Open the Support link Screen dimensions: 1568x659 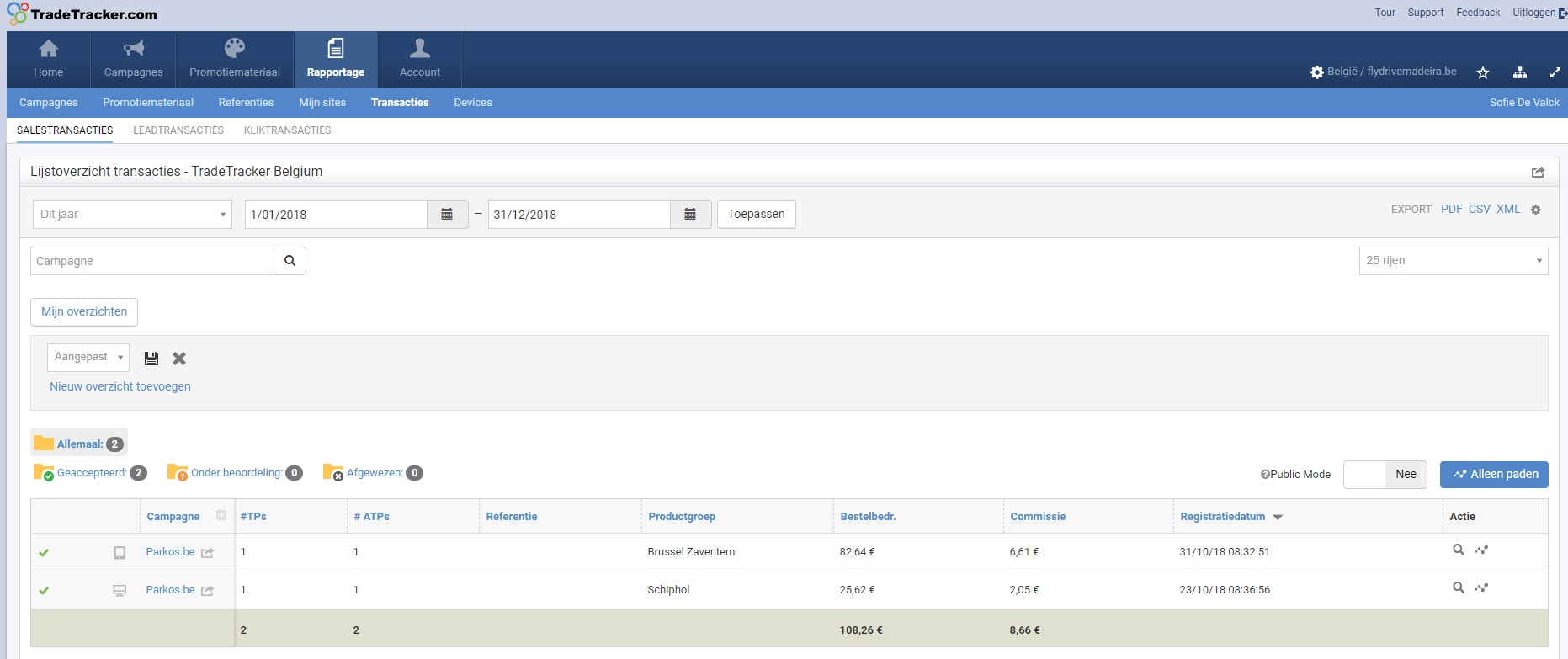(x=1426, y=13)
